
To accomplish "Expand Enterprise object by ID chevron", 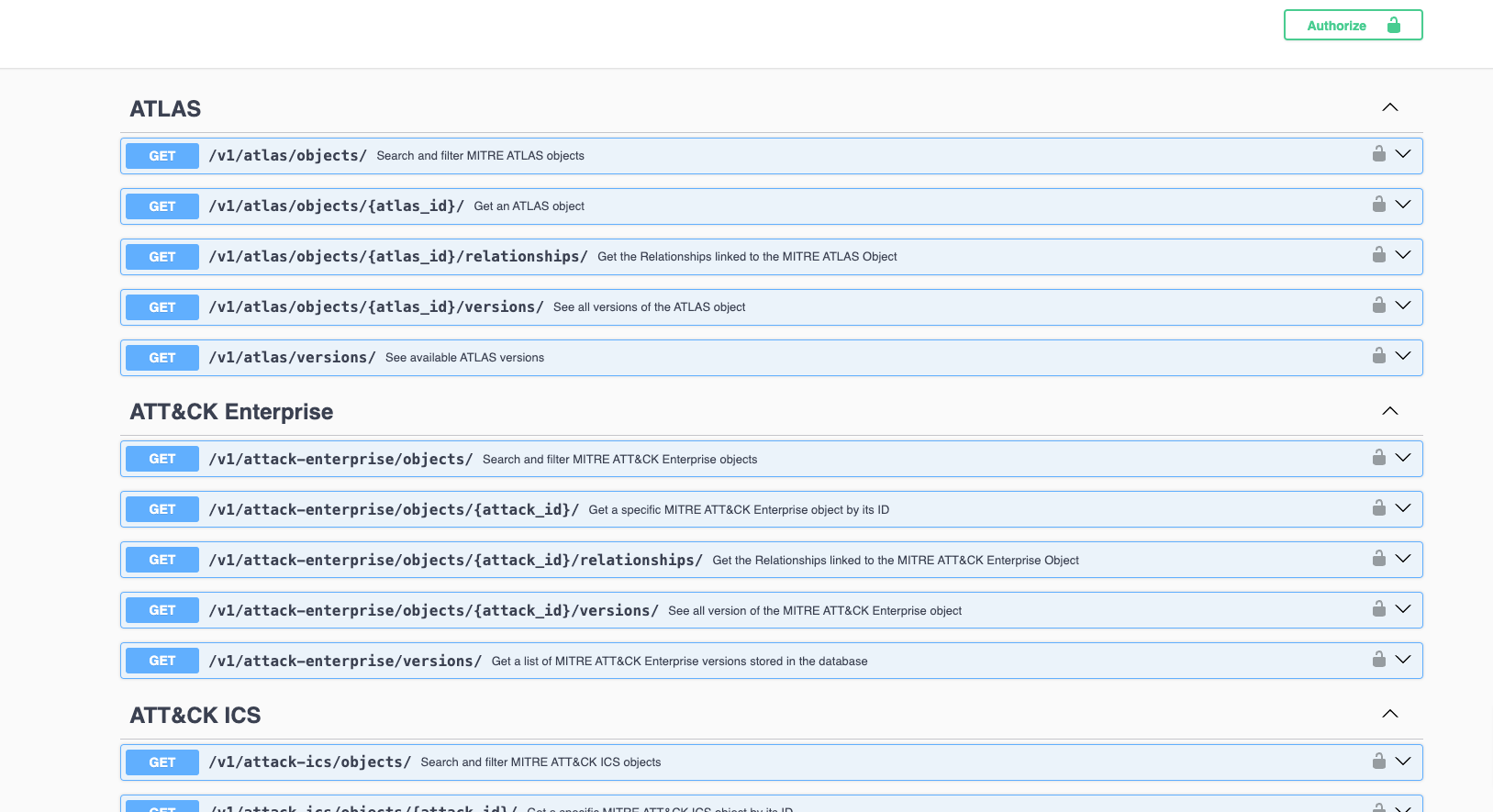I will click(x=1403, y=508).
